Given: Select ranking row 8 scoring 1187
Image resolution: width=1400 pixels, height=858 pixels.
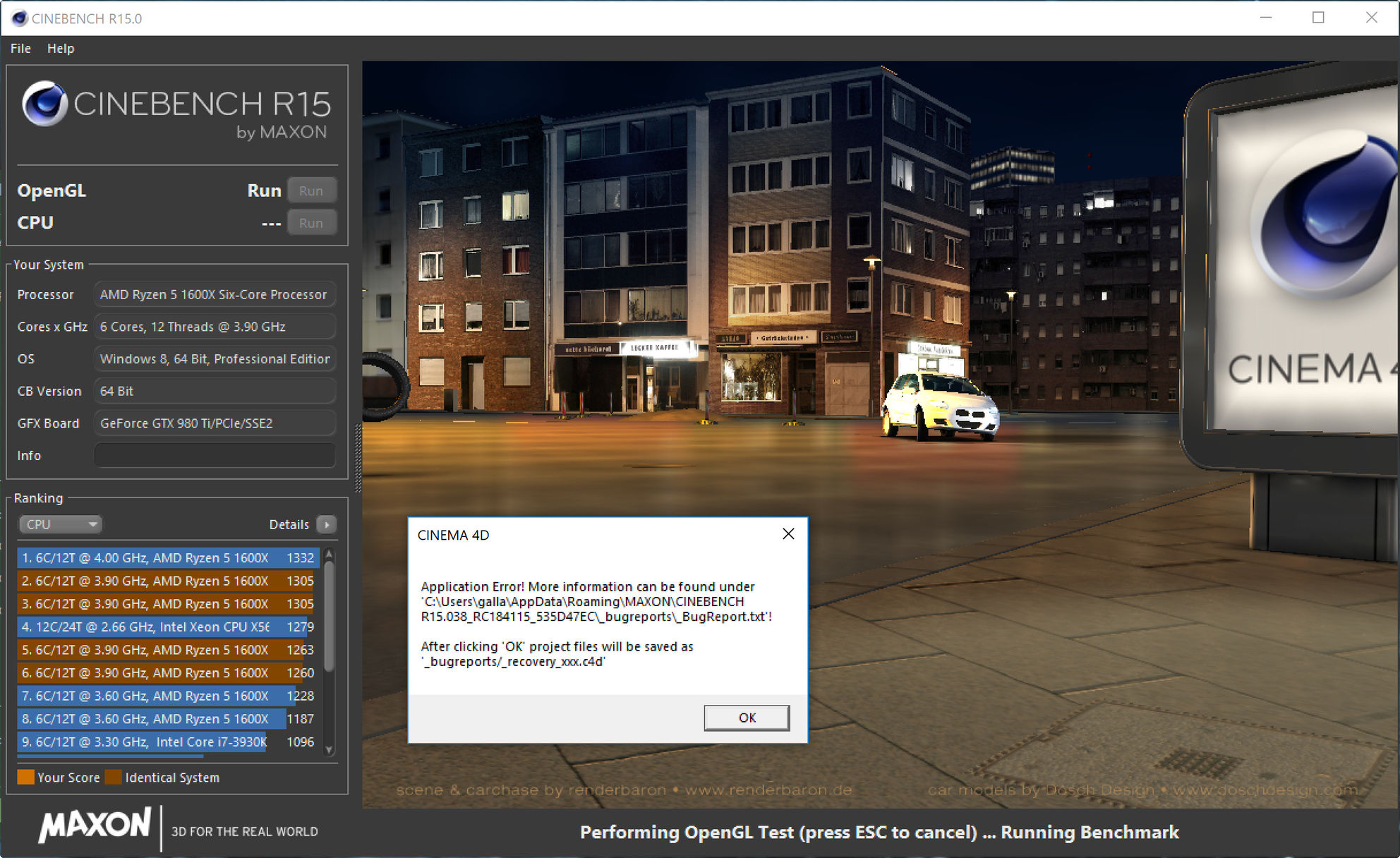Looking at the screenshot, I should coord(168,718).
